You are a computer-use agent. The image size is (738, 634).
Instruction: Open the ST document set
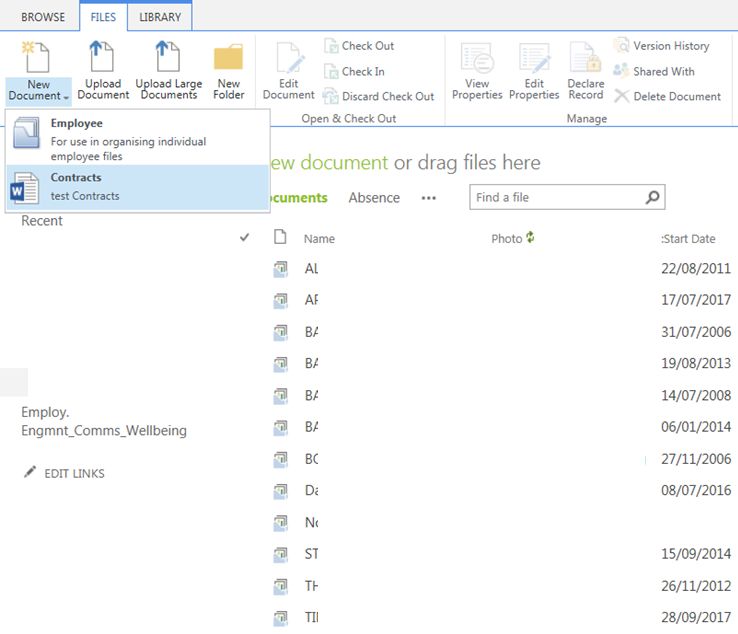[x=311, y=554]
